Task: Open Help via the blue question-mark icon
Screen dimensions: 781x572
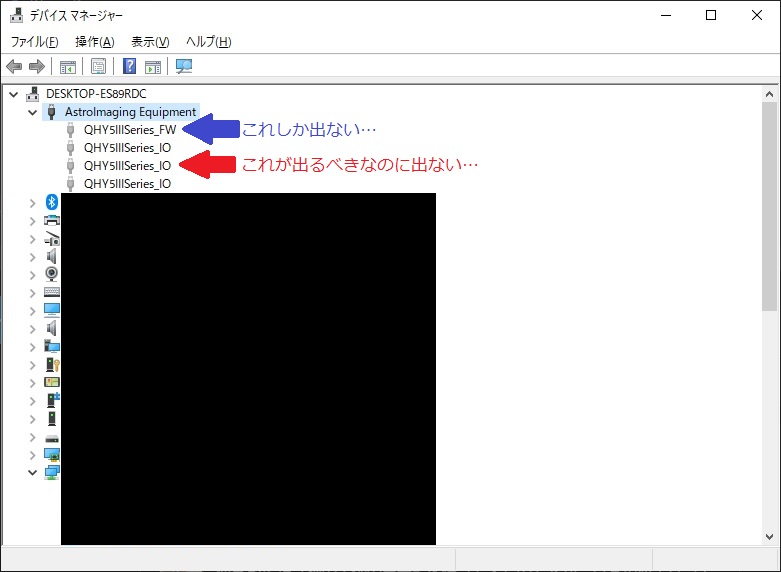Action: pyautogui.click(x=130, y=66)
